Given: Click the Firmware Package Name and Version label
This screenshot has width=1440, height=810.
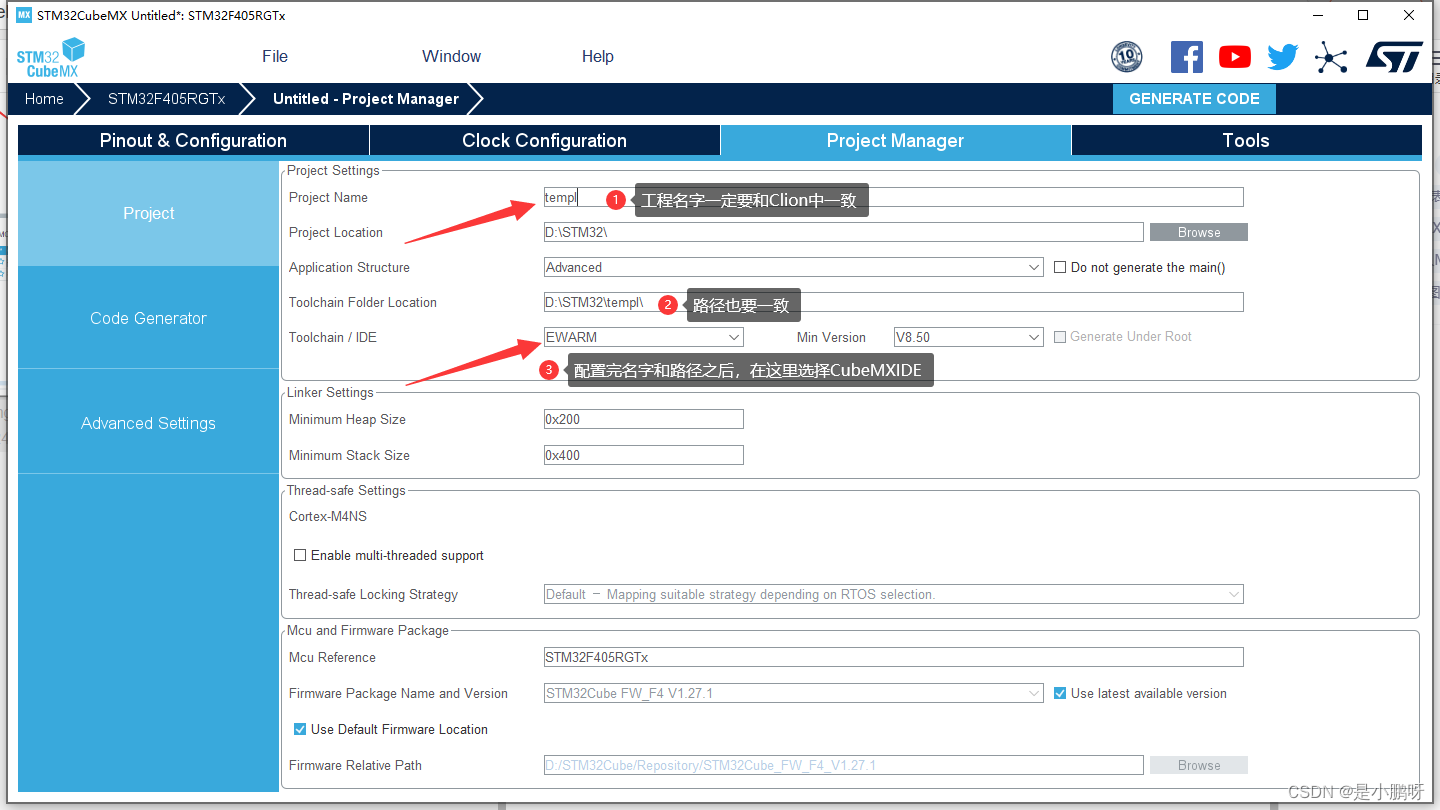Looking at the screenshot, I should click(x=398, y=693).
